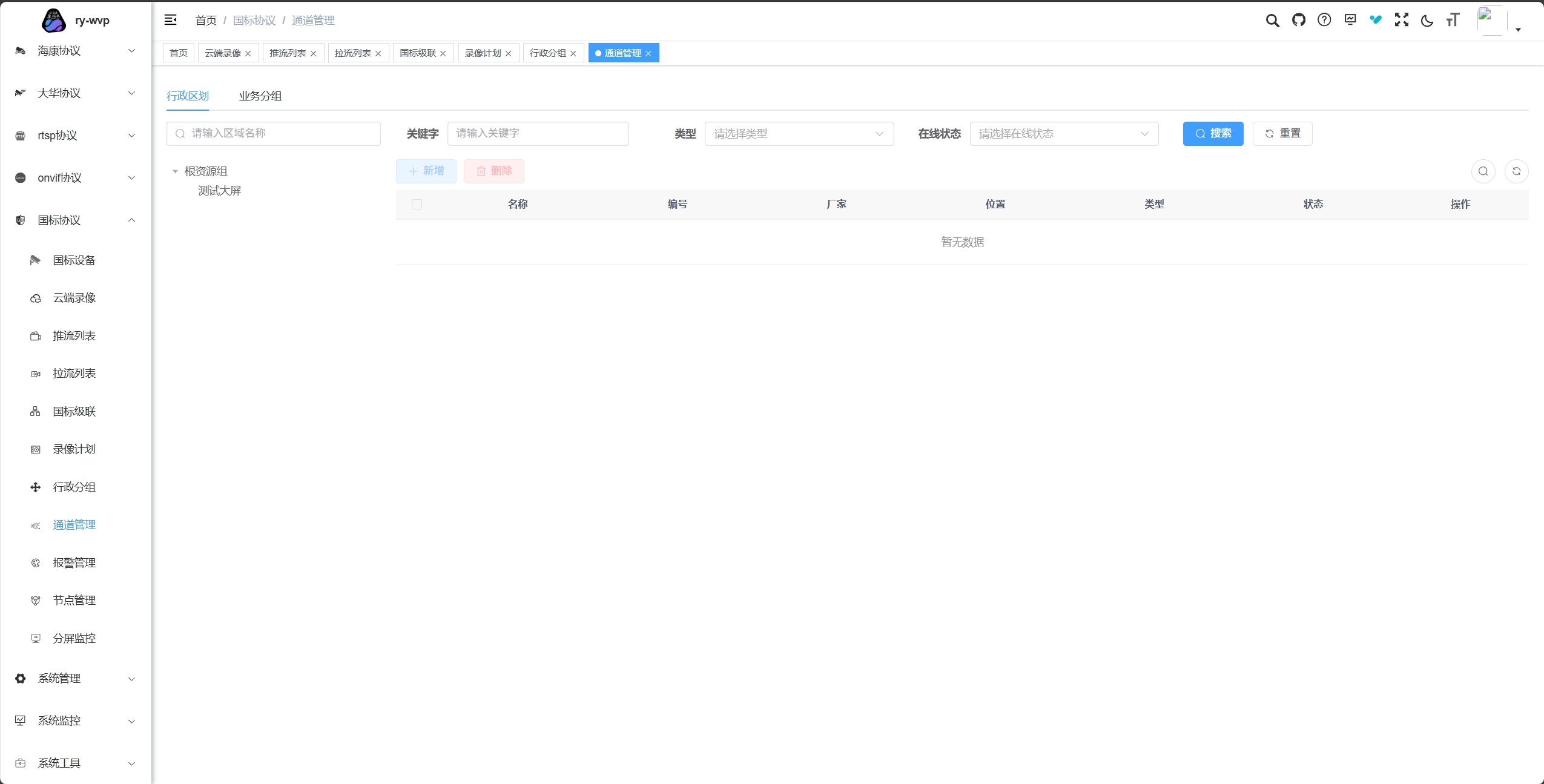Open the font size setting icon
The height and width of the screenshot is (784, 1544).
tap(1453, 21)
